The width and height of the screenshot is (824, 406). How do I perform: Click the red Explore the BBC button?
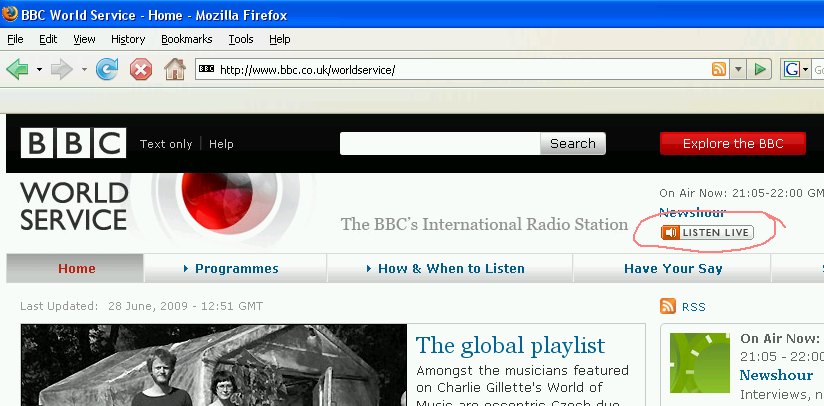tap(733, 143)
